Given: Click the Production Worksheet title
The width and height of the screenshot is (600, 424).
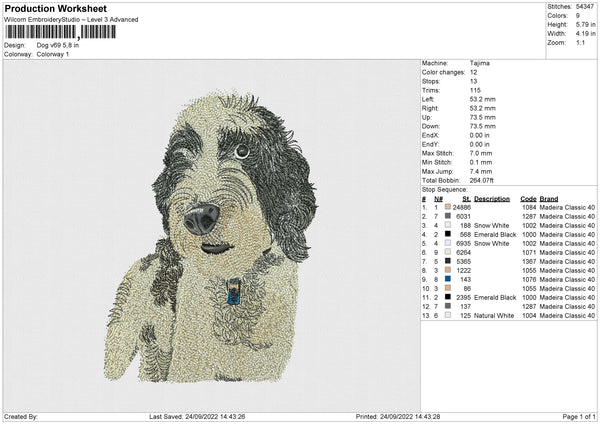Looking at the screenshot, I should [x=56, y=8].
